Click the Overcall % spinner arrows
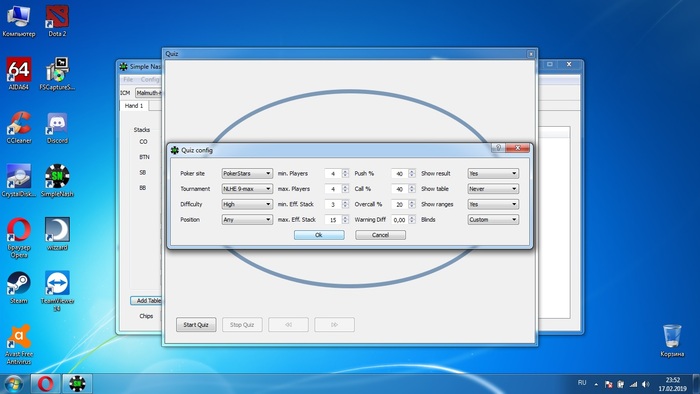This screenshot has height=394, width=700. tap(412, 204)
